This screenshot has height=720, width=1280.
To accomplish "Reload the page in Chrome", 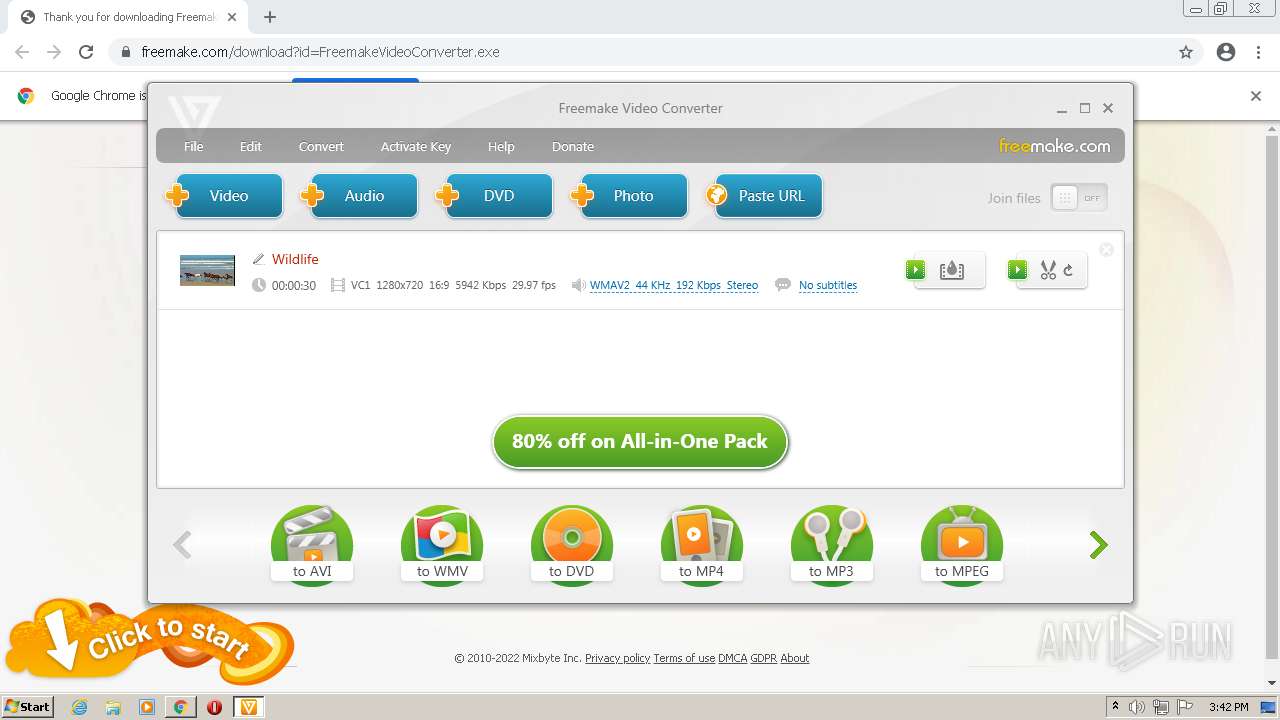I will pyautogui.click(x=86, y=52).
